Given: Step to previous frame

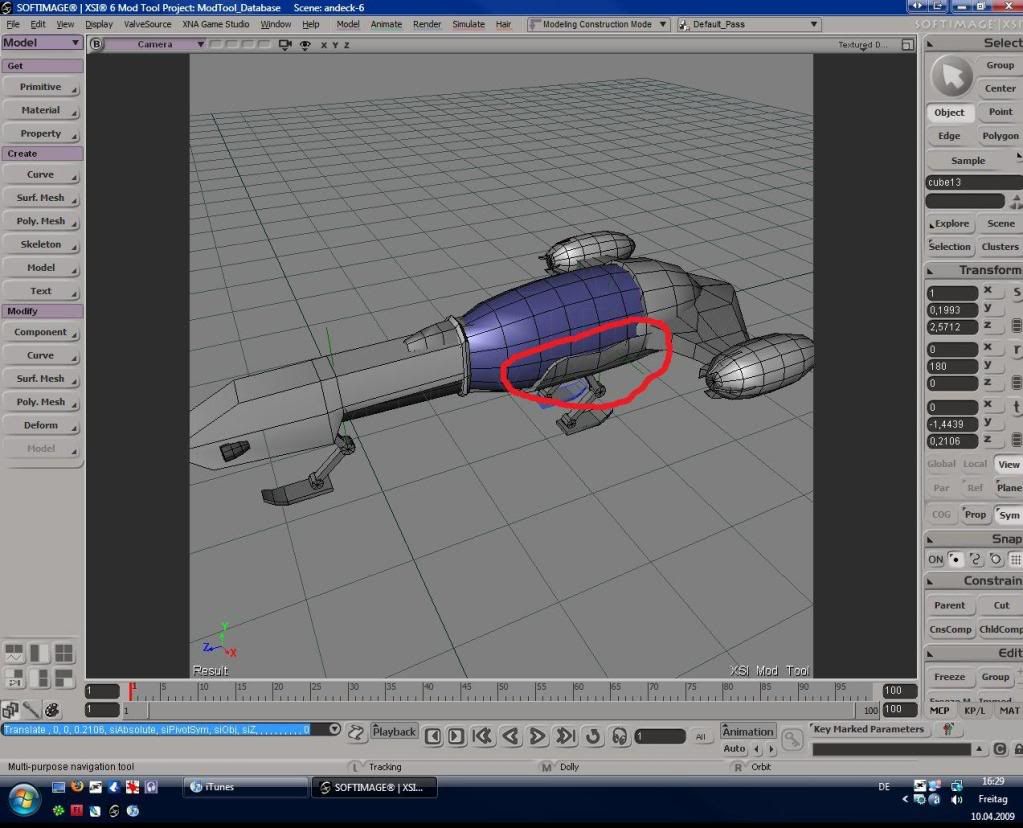Looking at the screenshot, I should click(433, 737).
